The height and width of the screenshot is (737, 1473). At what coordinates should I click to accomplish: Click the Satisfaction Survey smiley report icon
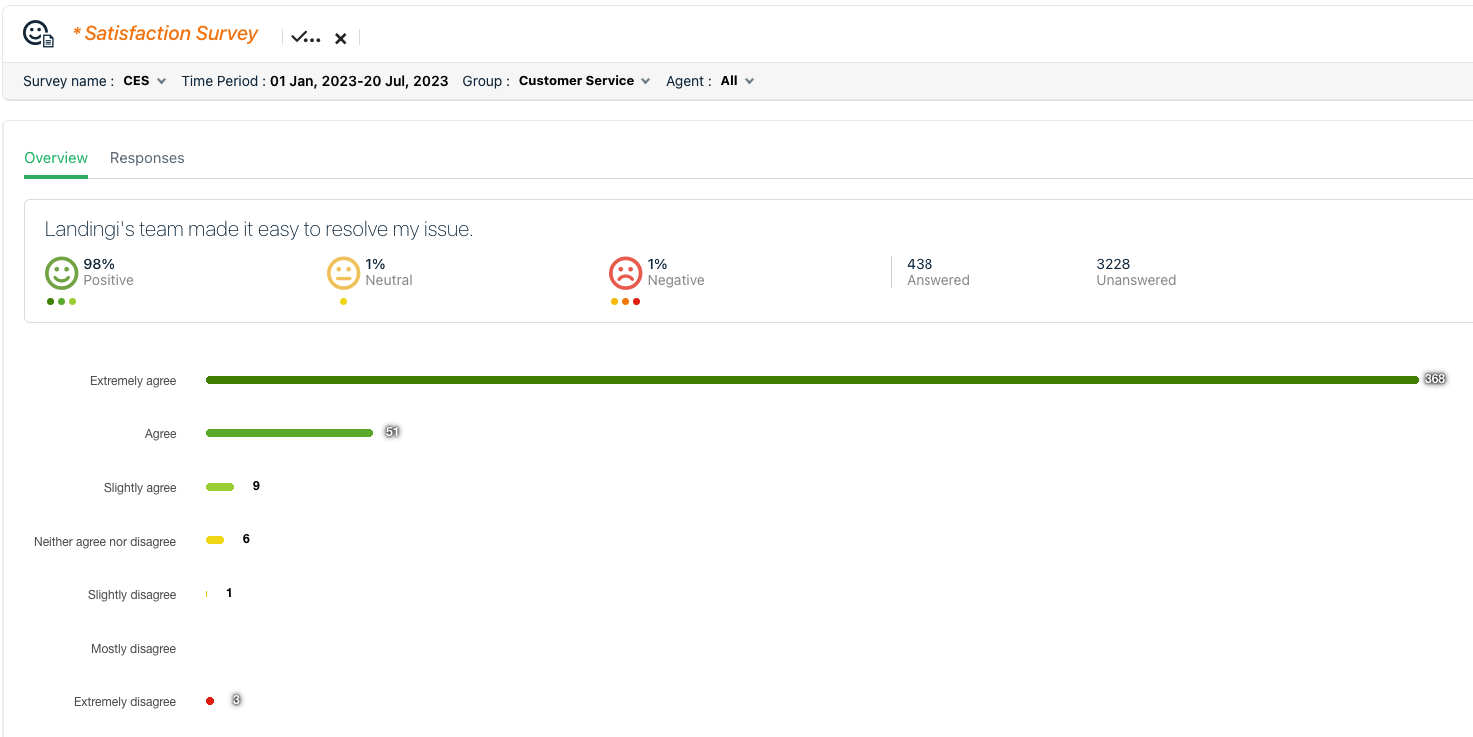pyautogui.click(x=38, y=35)
